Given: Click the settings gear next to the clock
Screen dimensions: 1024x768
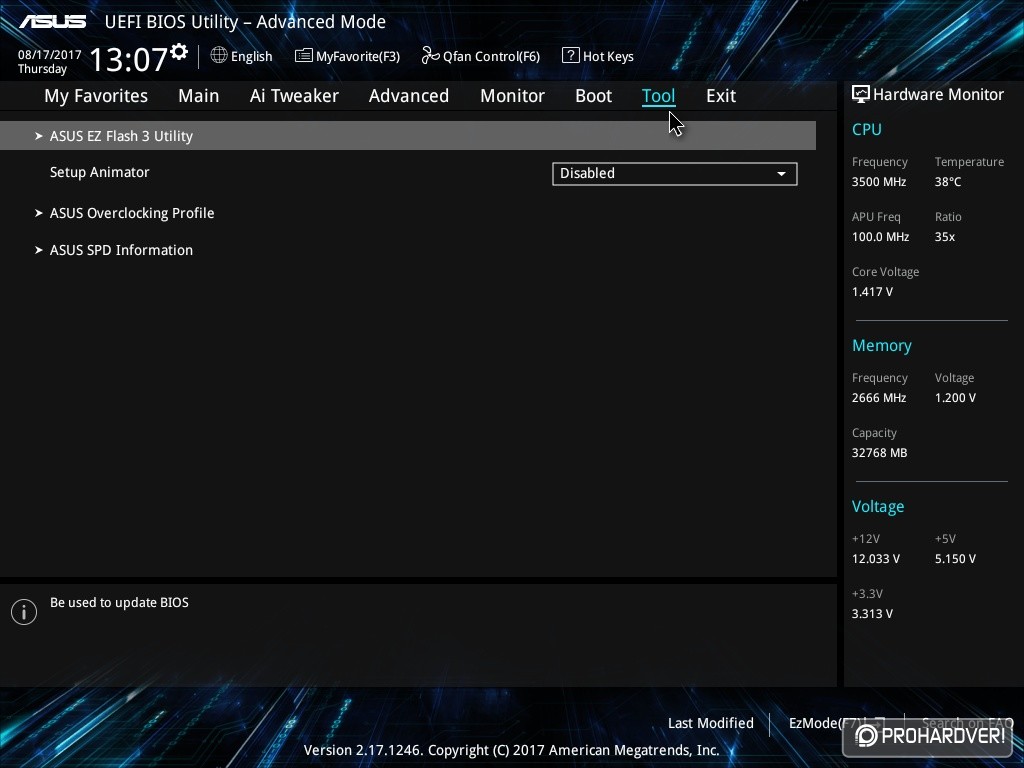Looking at the screenshot, I should click(x=179, y=52).
